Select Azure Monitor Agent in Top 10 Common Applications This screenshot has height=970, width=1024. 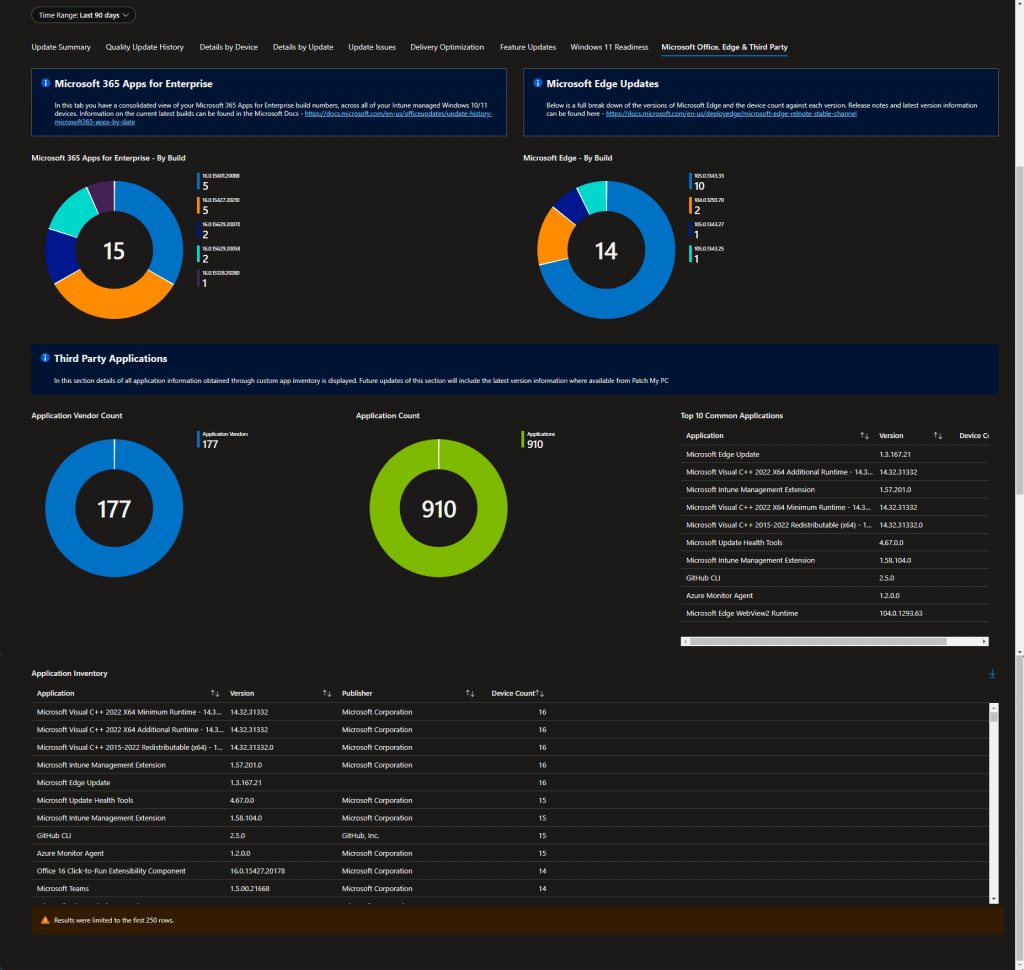click(834, 596)
